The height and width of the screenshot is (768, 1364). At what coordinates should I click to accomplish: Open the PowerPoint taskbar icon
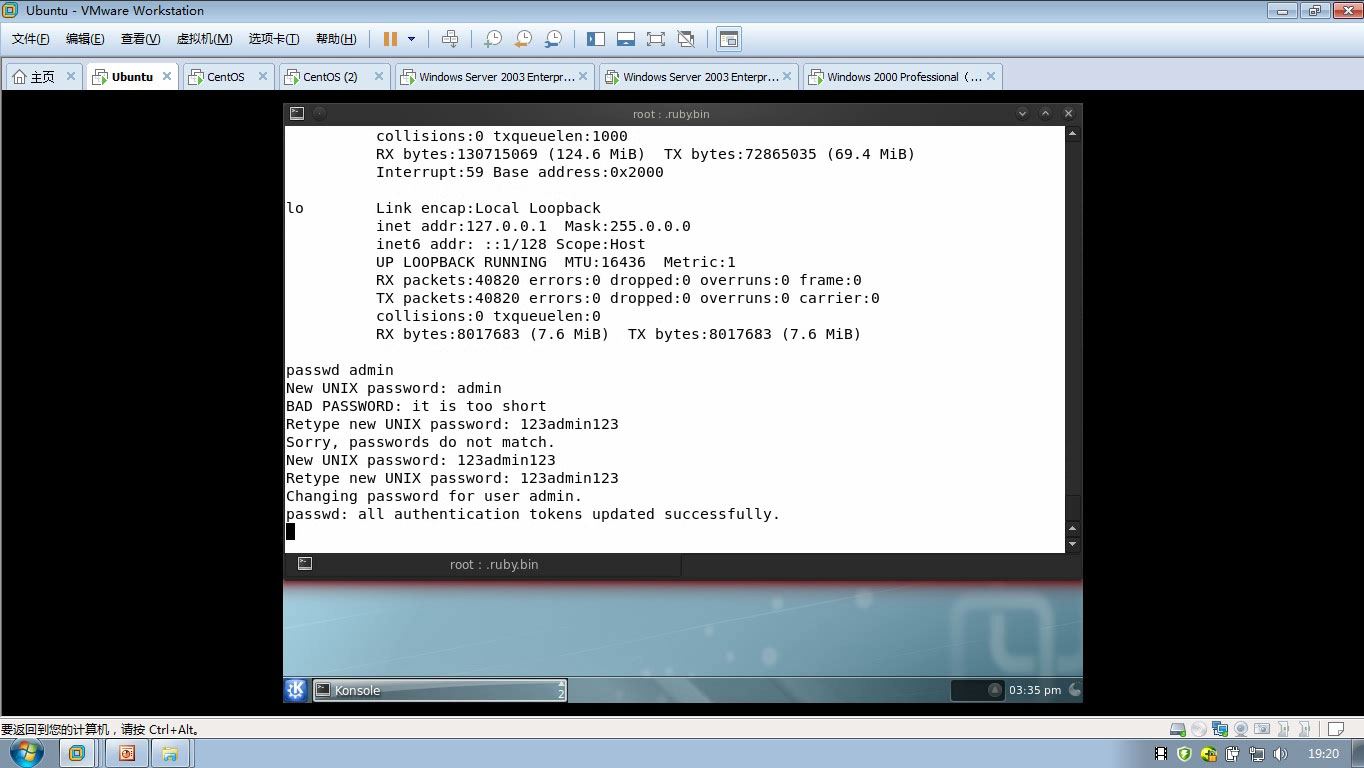point(127,753)
